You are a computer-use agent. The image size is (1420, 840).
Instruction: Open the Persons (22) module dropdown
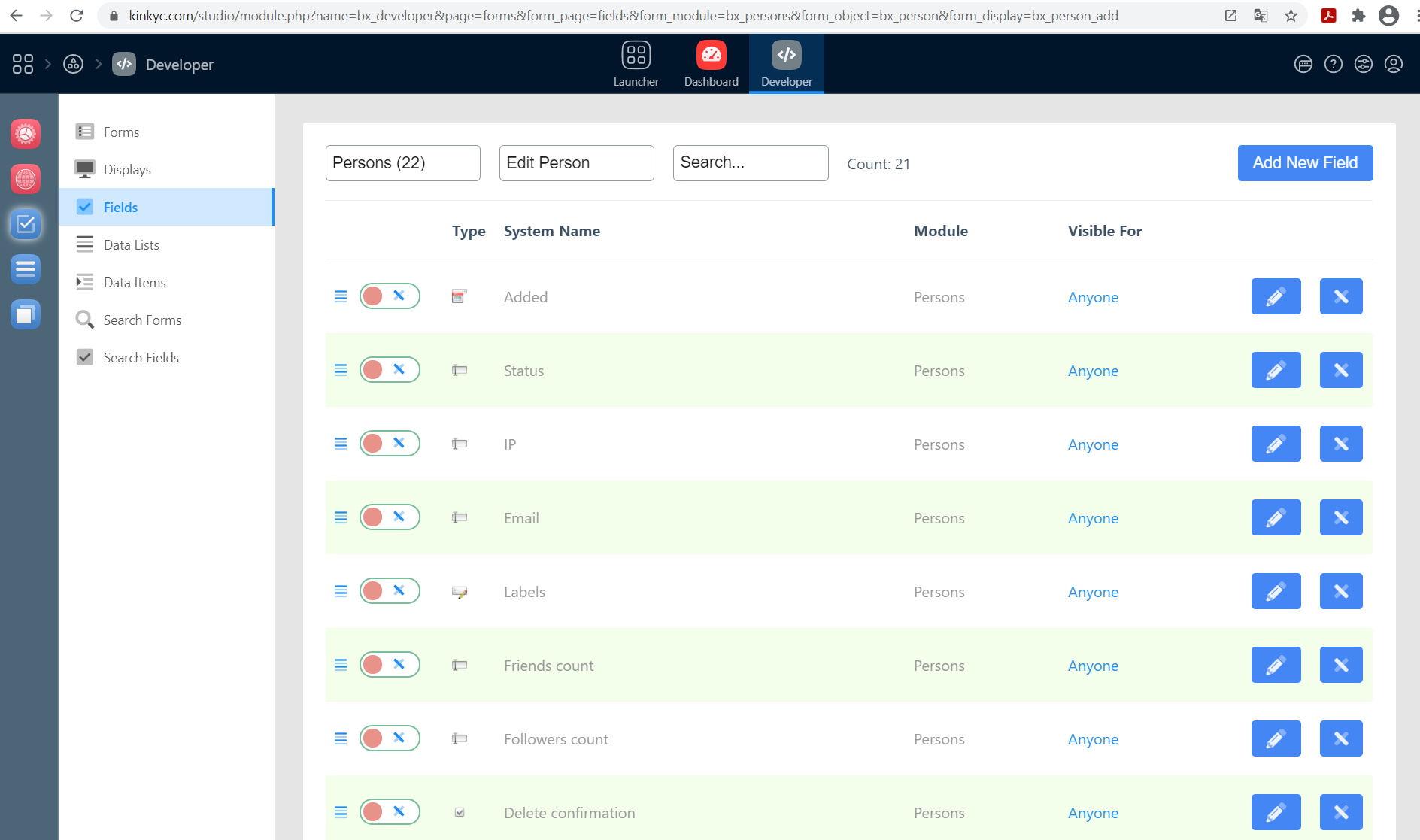pos(402,163)
